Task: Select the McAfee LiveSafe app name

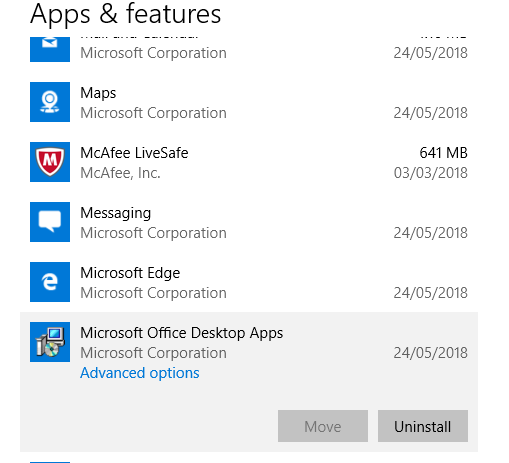Action: click(134, 153)
